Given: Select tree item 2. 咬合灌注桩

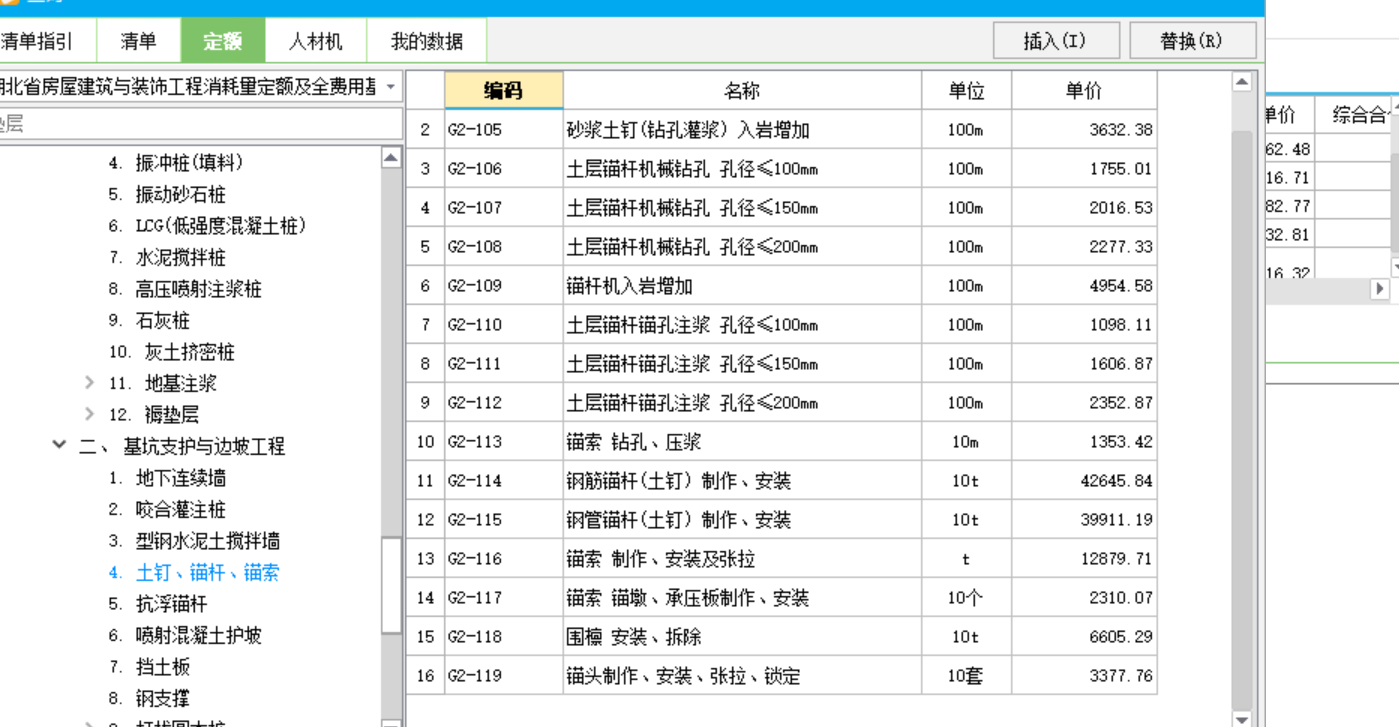Looking at the screenshot, I should click(167, 509).
